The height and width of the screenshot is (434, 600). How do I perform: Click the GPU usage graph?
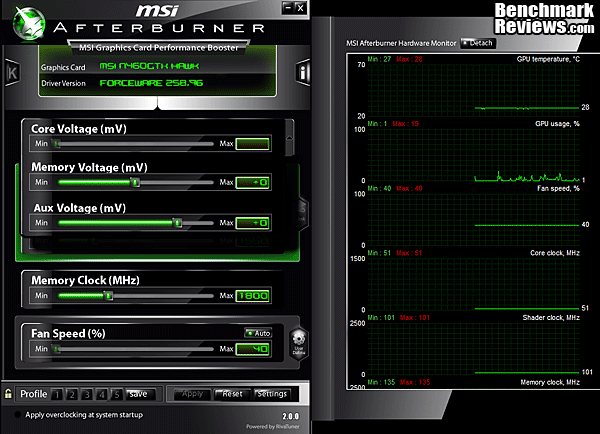[473, 155]
